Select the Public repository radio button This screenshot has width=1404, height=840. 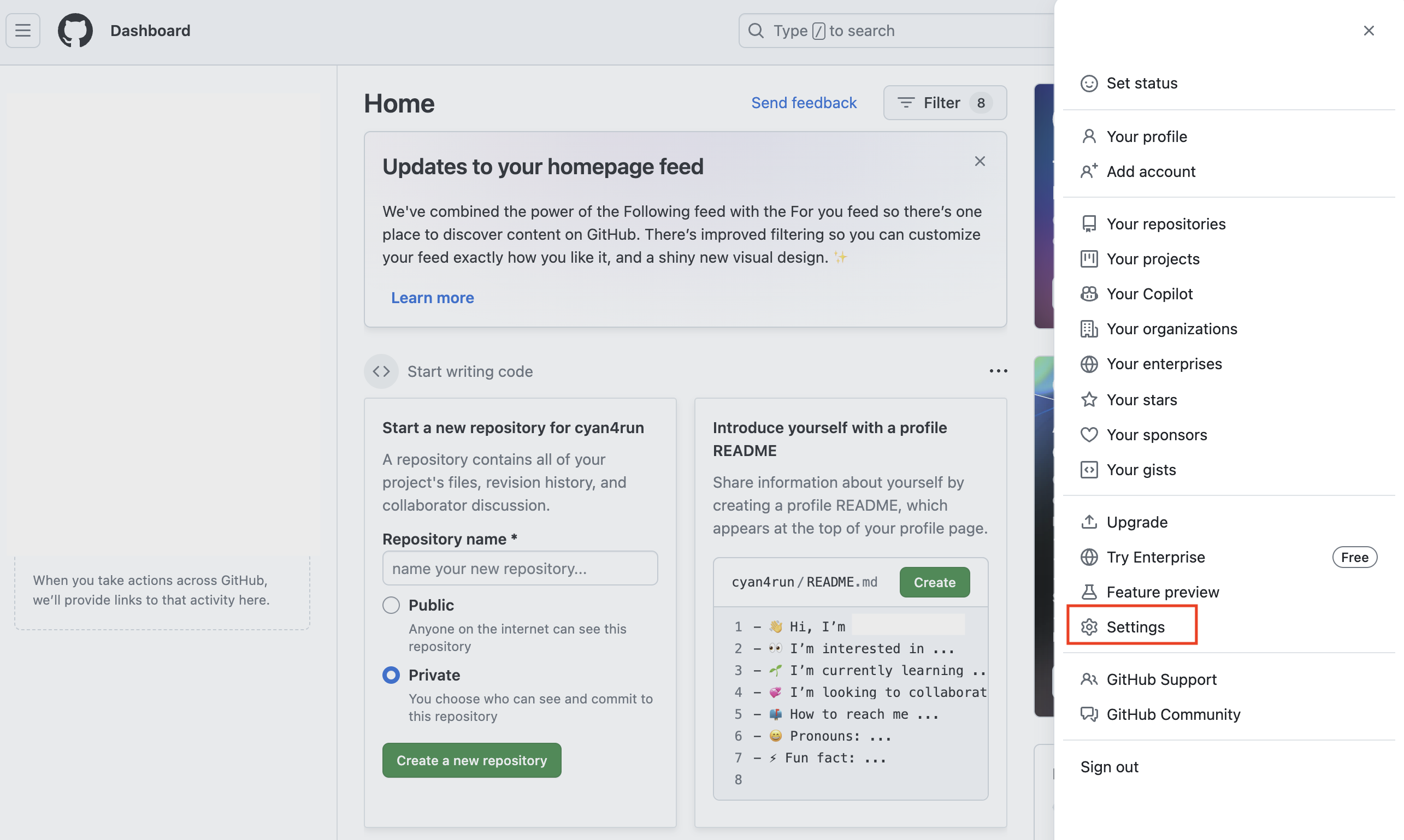[391, 605]
